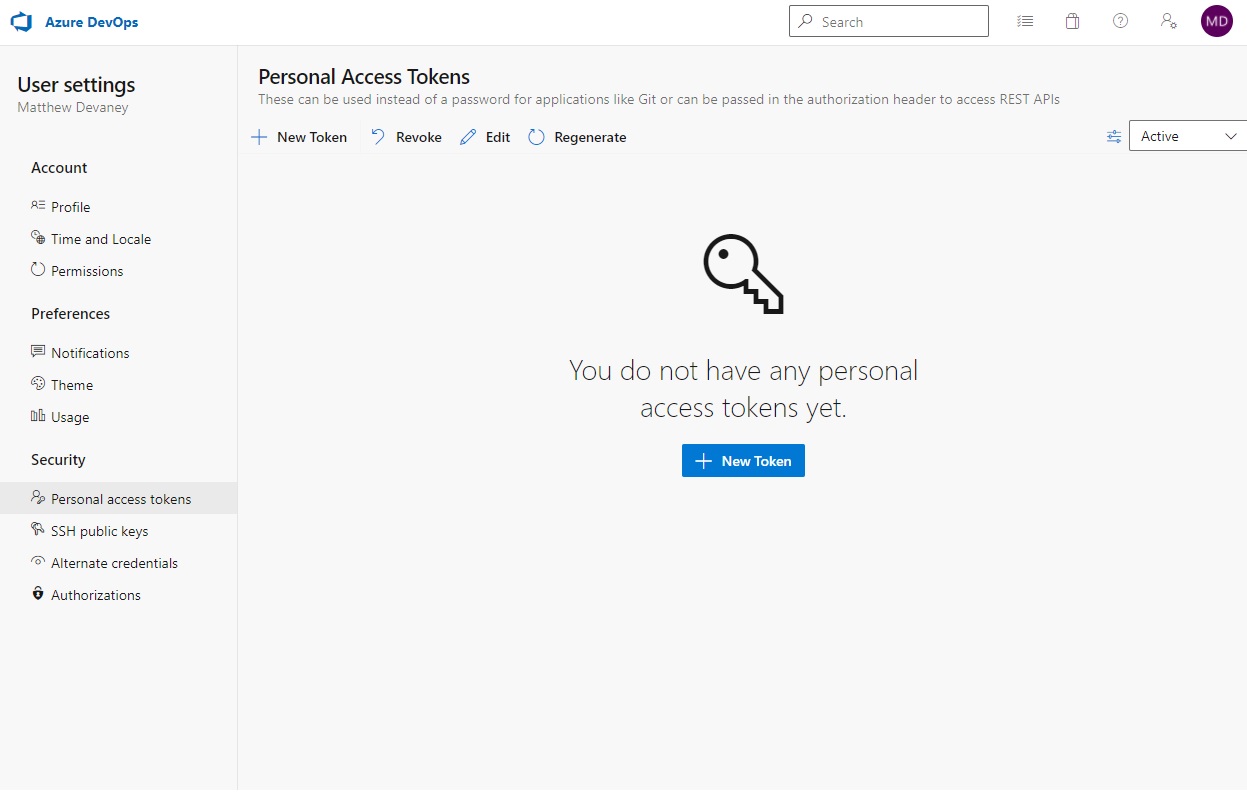Open the Marketplace shopping bag icon
The height and width of the screenshot is (792, 1247).
coord(1072,21)
